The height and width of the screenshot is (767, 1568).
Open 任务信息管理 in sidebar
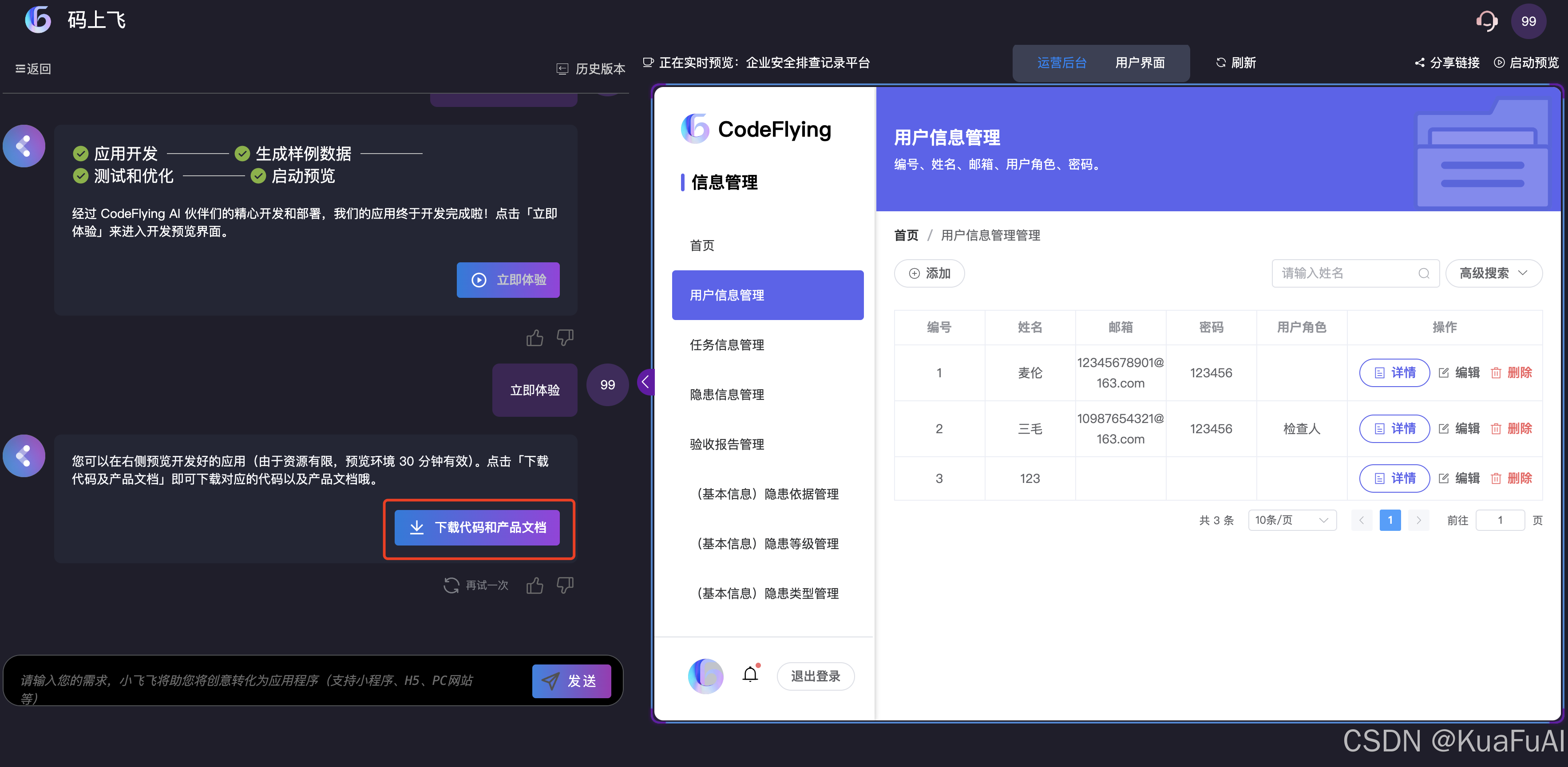tap(727, 344)
